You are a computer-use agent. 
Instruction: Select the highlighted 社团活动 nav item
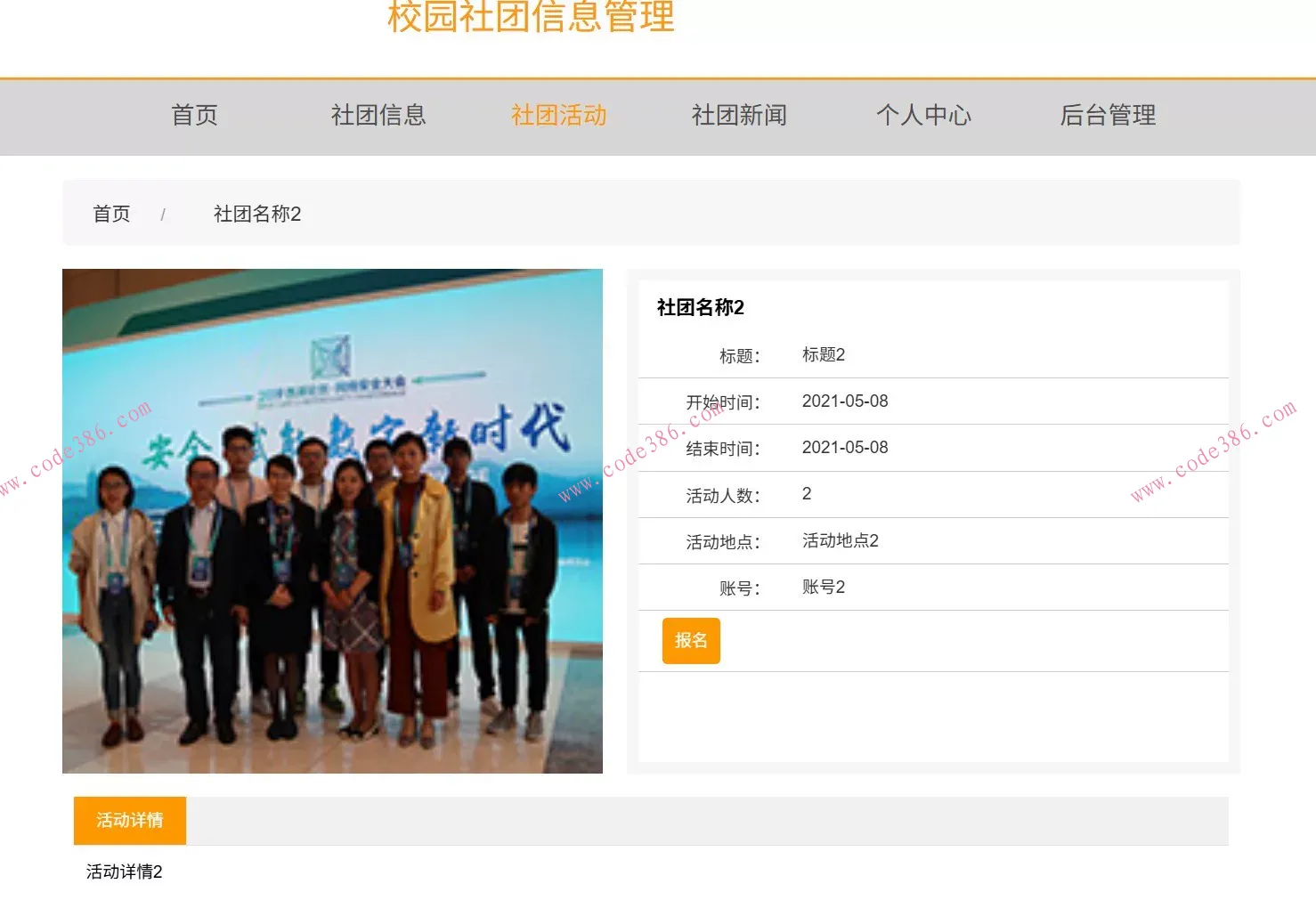click(x=558, y=116)
